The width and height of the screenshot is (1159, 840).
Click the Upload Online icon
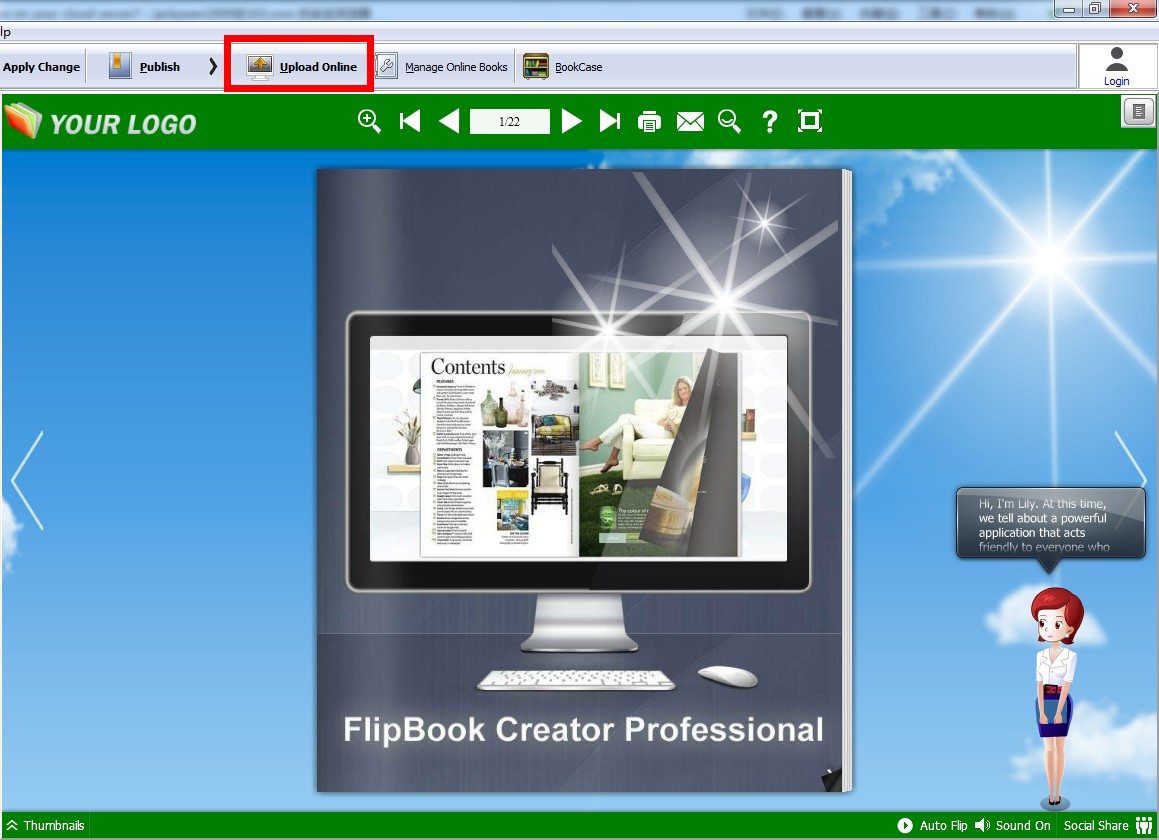click(259, 67)
